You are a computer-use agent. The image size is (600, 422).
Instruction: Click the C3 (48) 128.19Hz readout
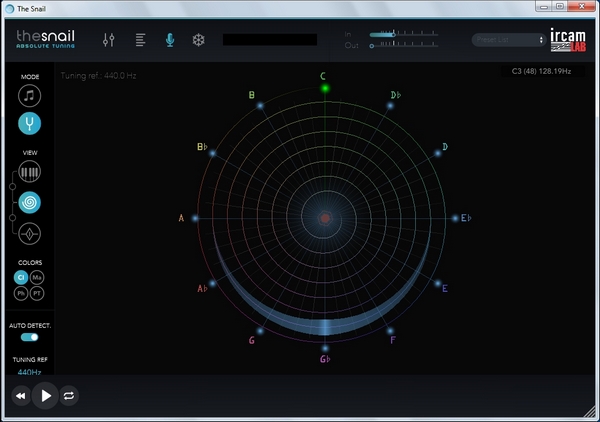(541, 71)
